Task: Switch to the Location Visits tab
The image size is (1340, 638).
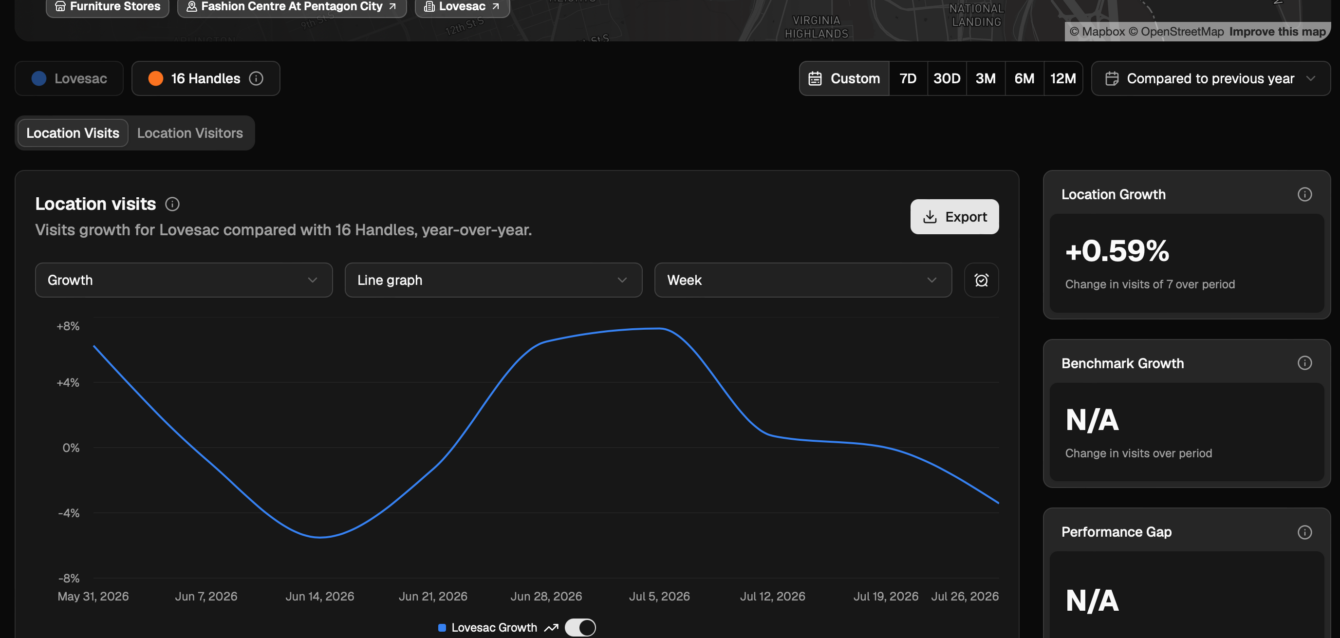Action: click(73, 133)
